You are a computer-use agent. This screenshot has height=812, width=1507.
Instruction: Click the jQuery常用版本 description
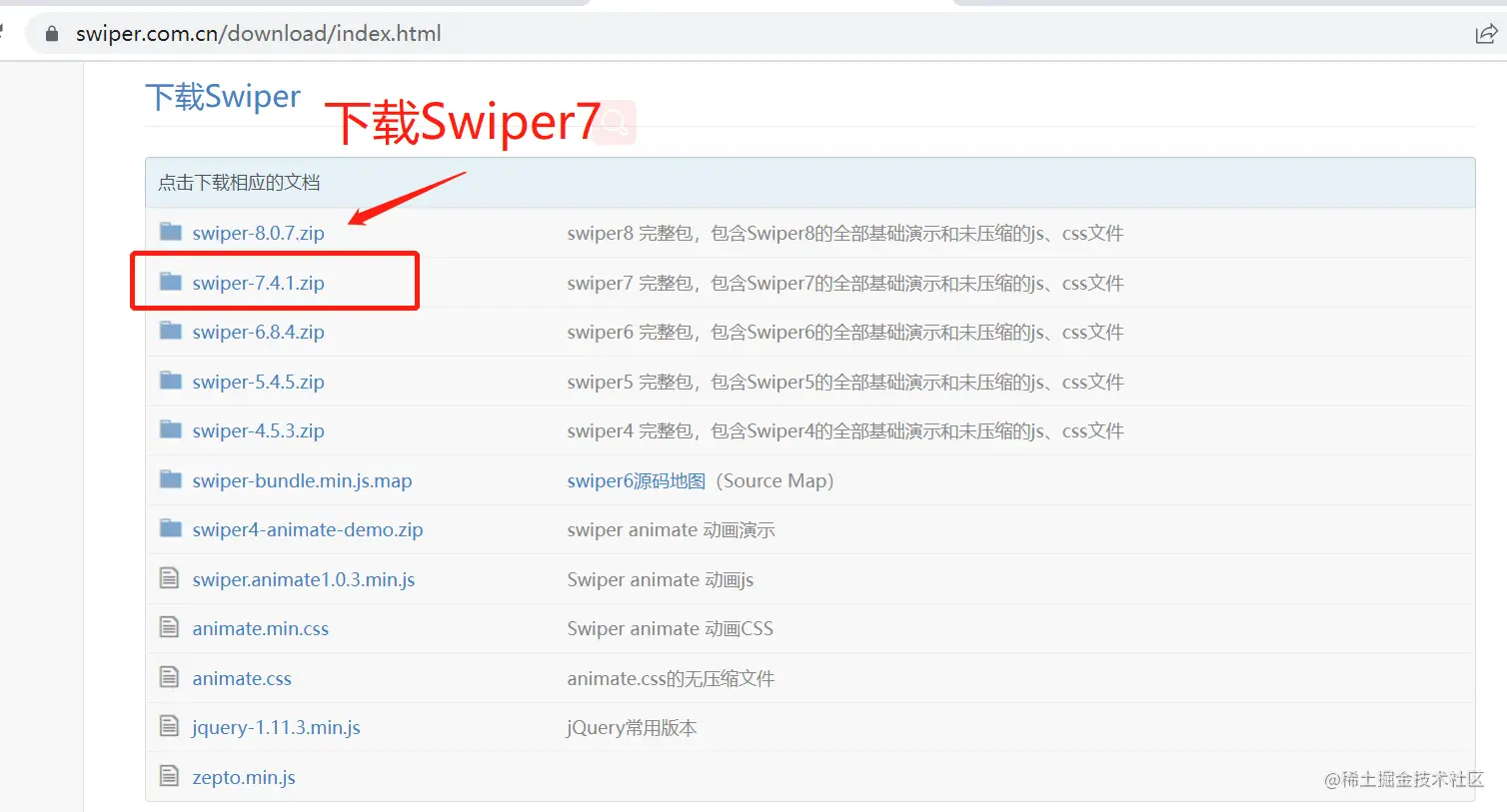point(632,727)
